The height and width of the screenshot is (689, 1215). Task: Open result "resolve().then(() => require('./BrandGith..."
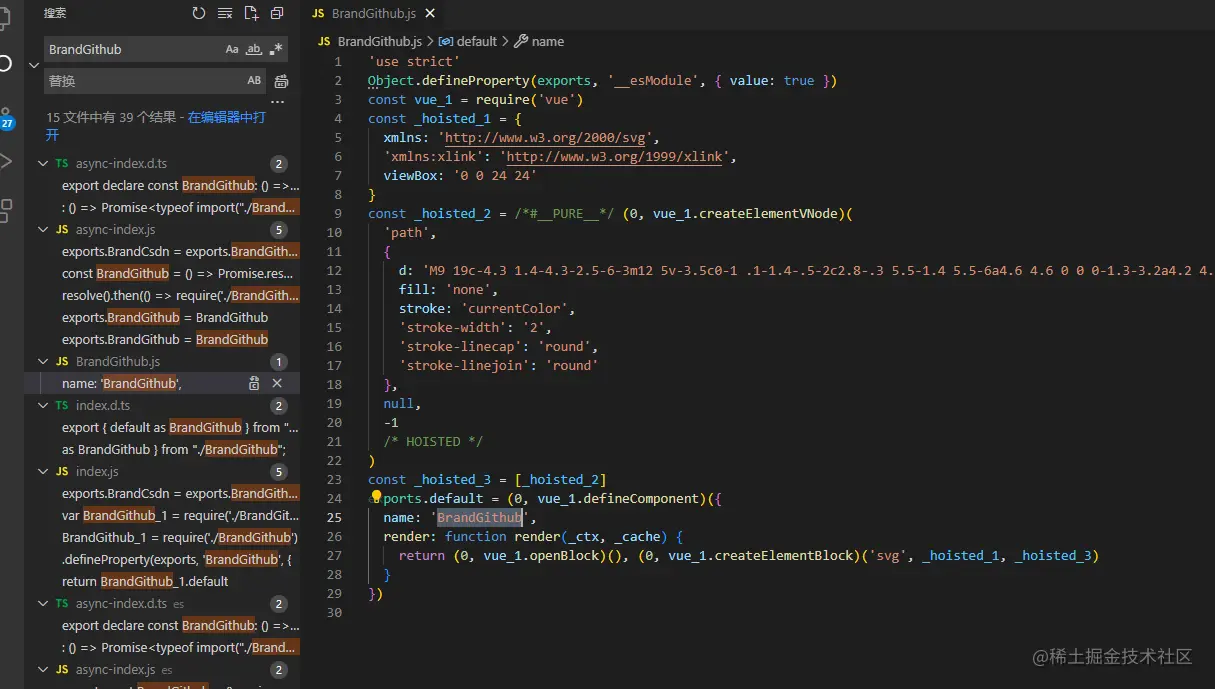[x=180, y=295]
